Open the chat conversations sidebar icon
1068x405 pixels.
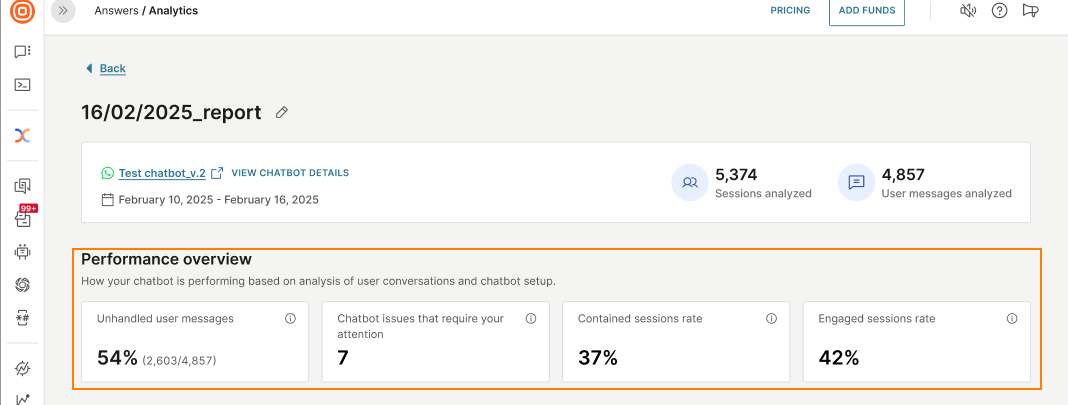[22, 52]
